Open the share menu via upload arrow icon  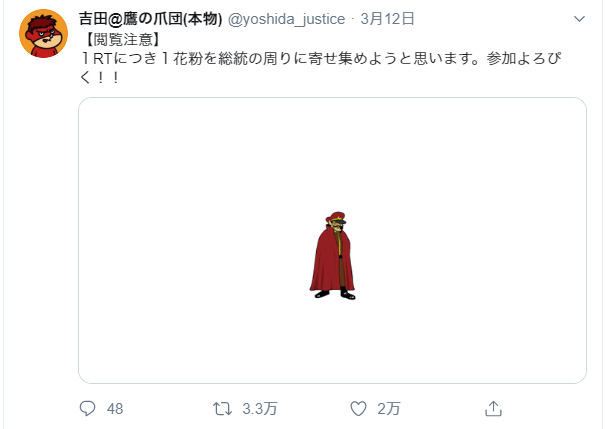tap(493, 408)
